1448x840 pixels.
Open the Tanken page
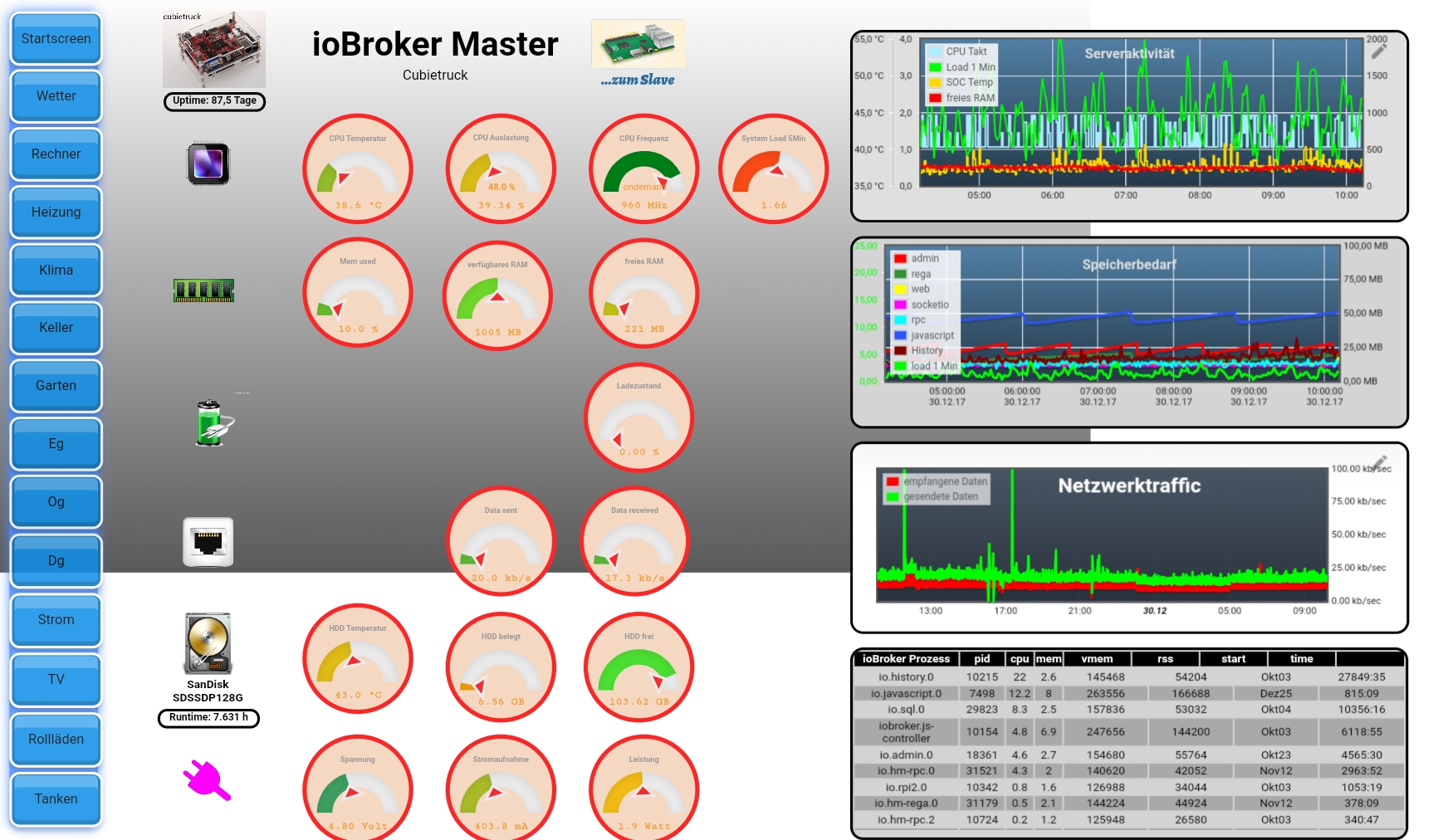(56, 799)
